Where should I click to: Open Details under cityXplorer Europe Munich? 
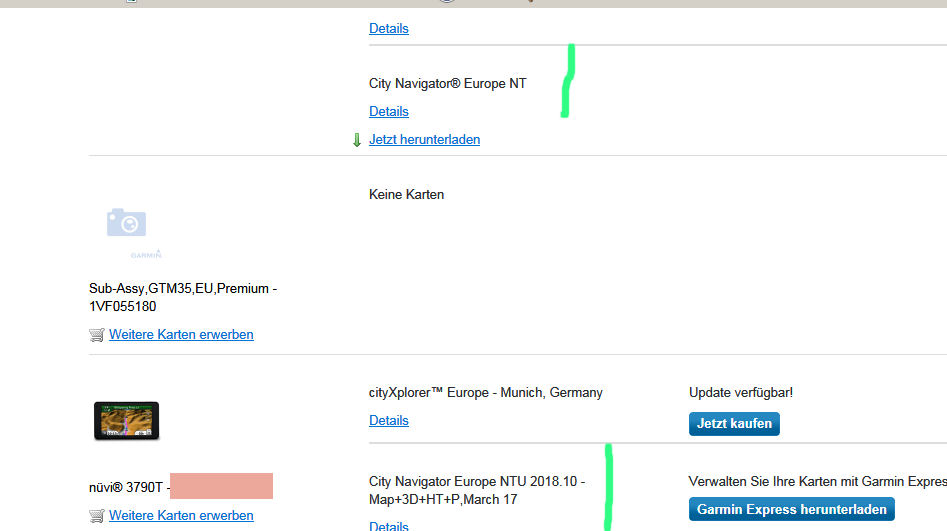388,420
